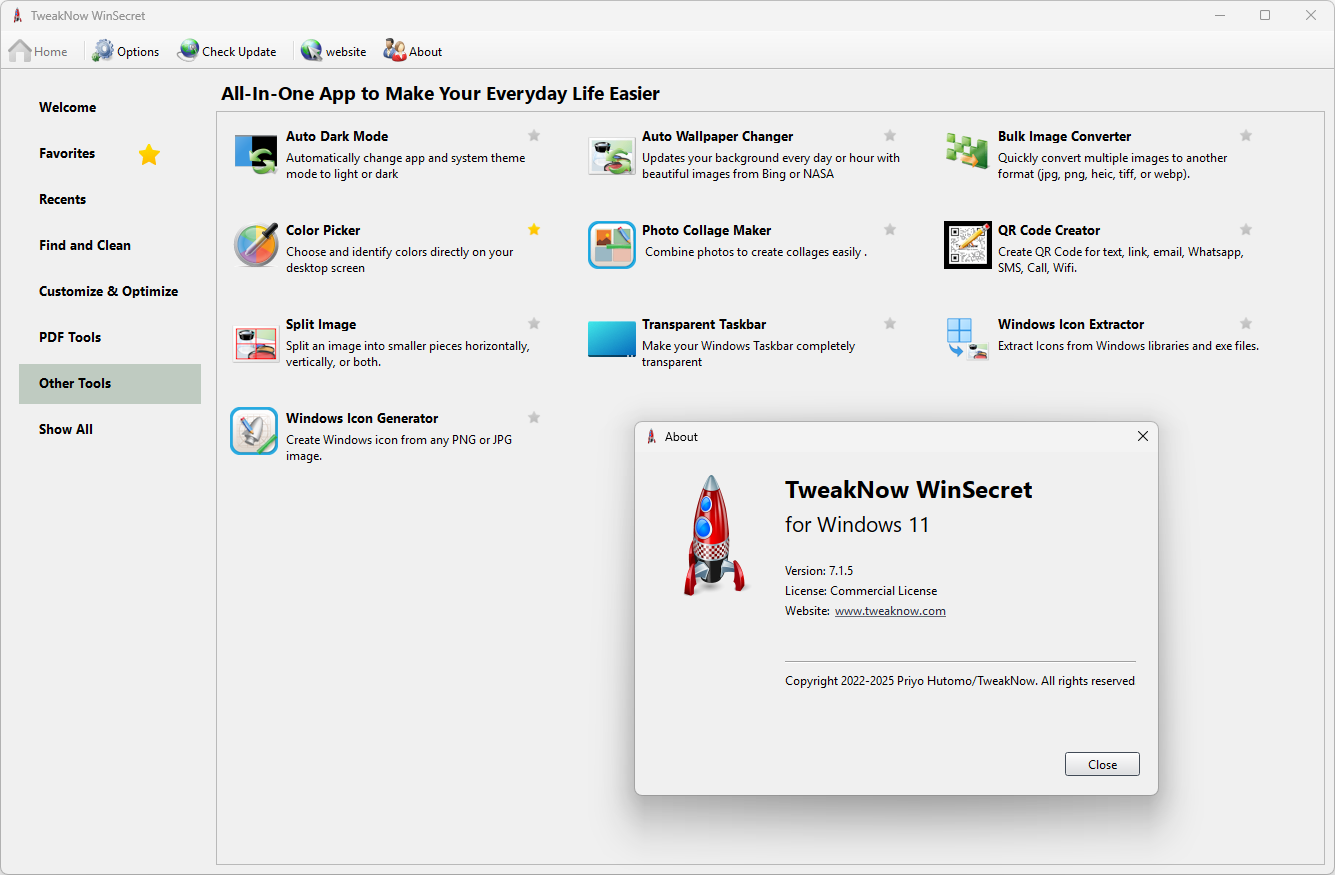Open Windows Icon Generator icon

(x=254, y=431)
